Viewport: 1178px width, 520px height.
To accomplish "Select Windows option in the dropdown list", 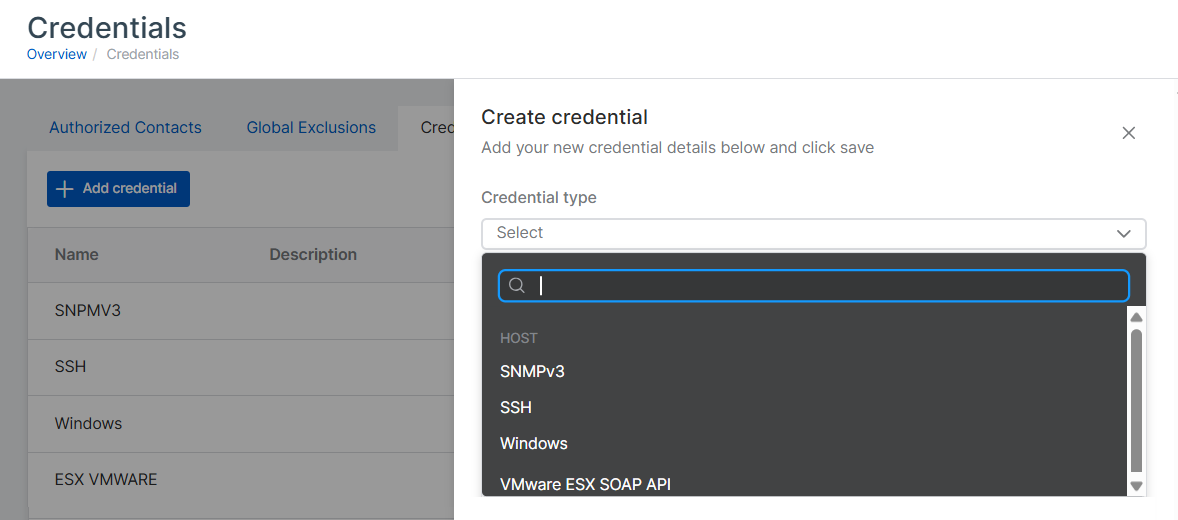I will (534, 443).
